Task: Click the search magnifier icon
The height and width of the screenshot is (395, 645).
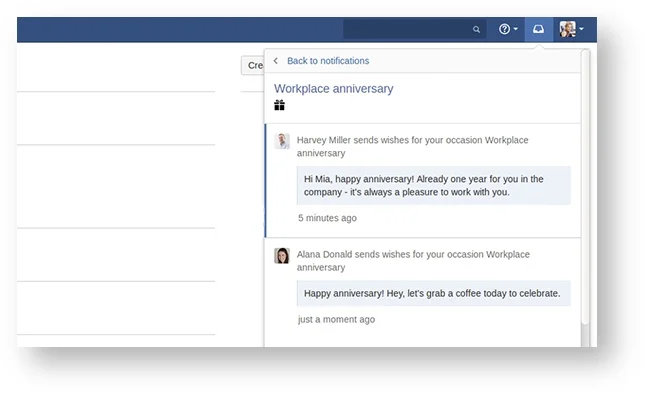Action: click(x=476, y=29)
